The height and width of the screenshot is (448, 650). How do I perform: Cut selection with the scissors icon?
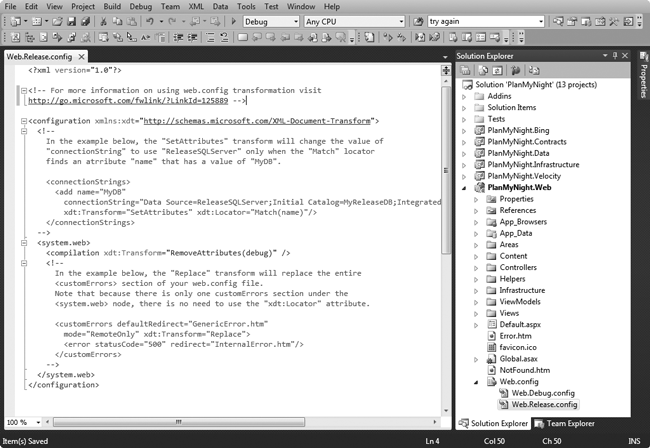pyautogui.click(x=104, y=22)
